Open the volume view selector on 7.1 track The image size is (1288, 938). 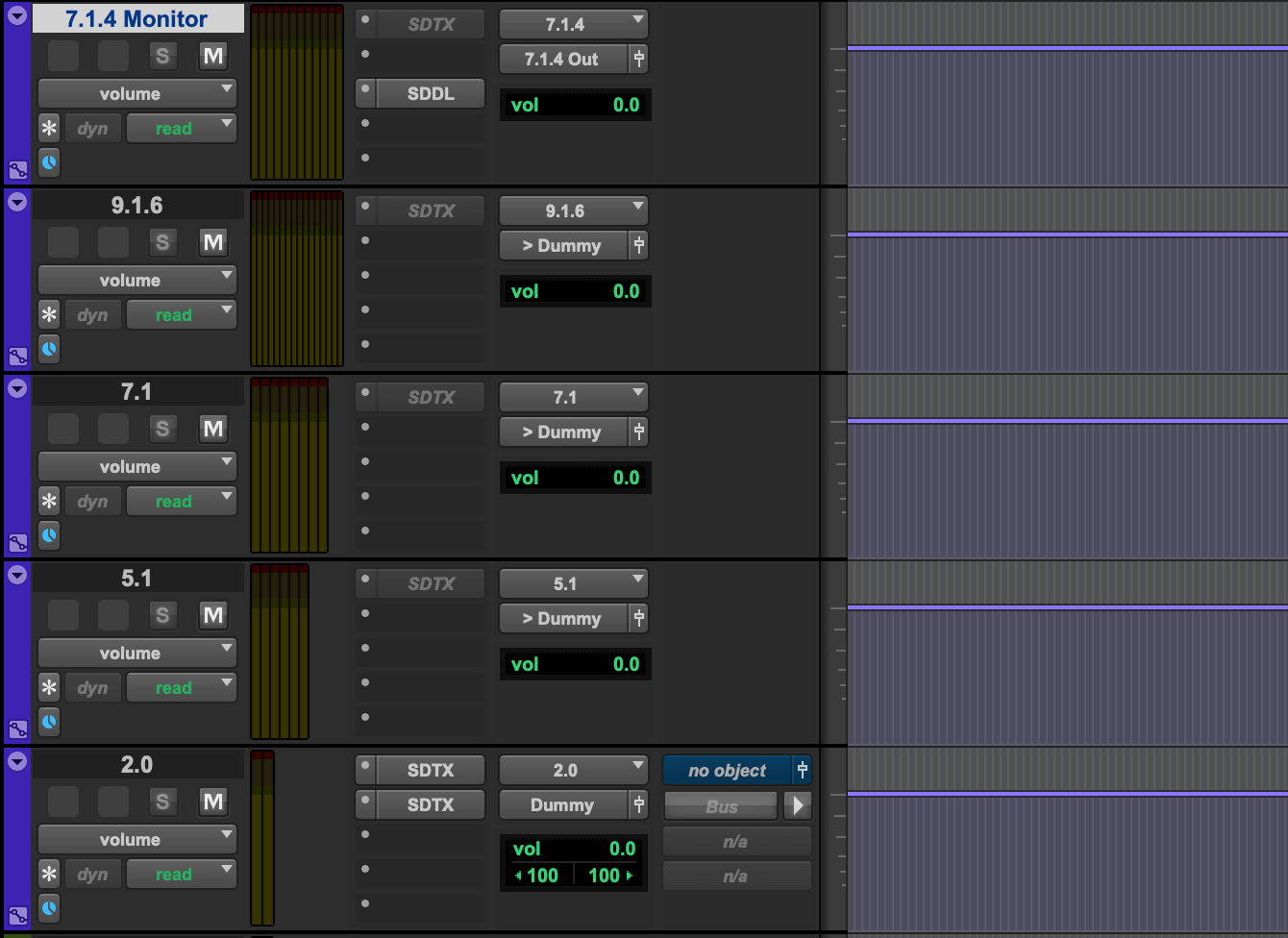click(x=136, y=467)
